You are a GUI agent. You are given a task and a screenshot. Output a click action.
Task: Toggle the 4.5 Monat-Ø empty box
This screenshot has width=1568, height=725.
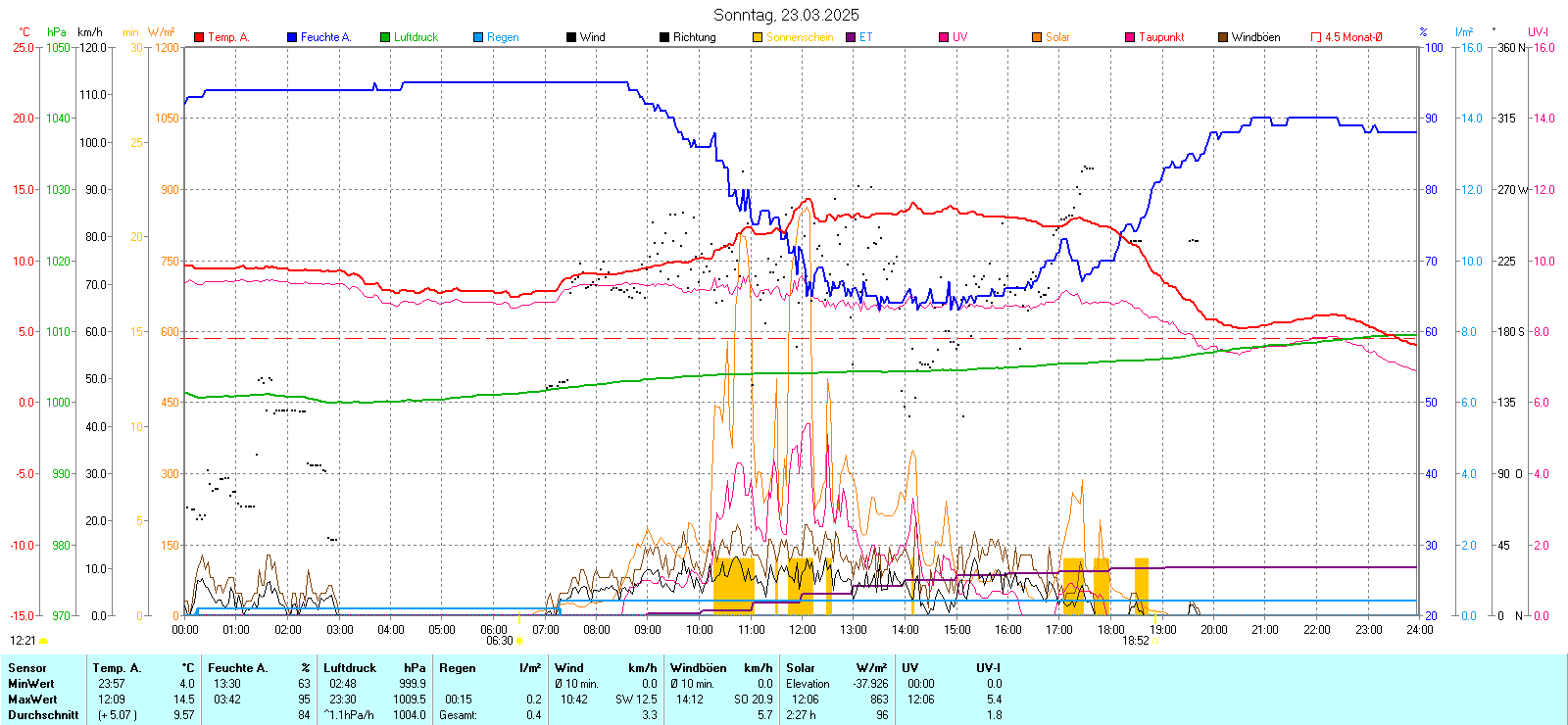point(1316,37)
